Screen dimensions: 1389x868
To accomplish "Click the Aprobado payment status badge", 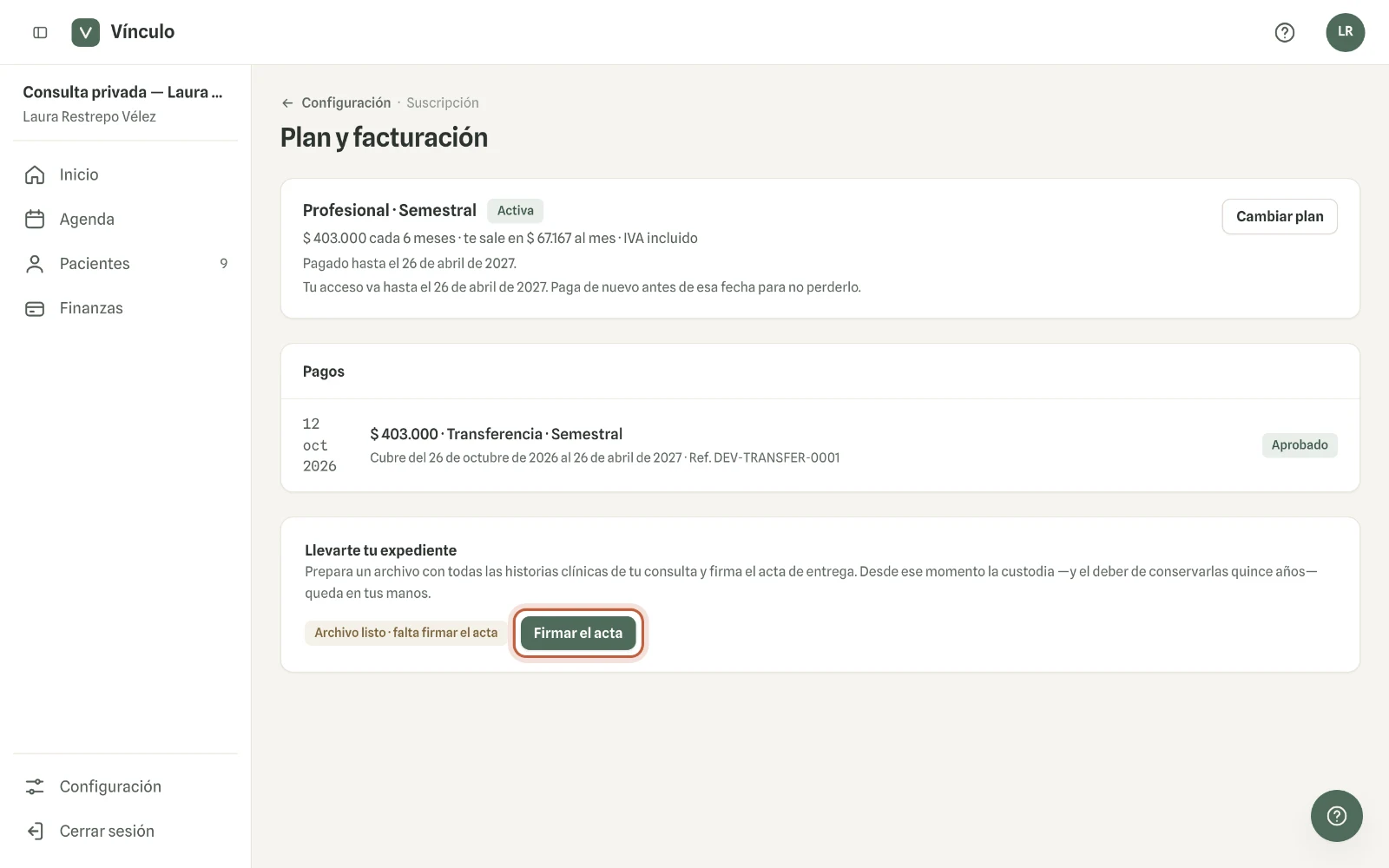I will pyautogui.click(x=1300, y=445).
